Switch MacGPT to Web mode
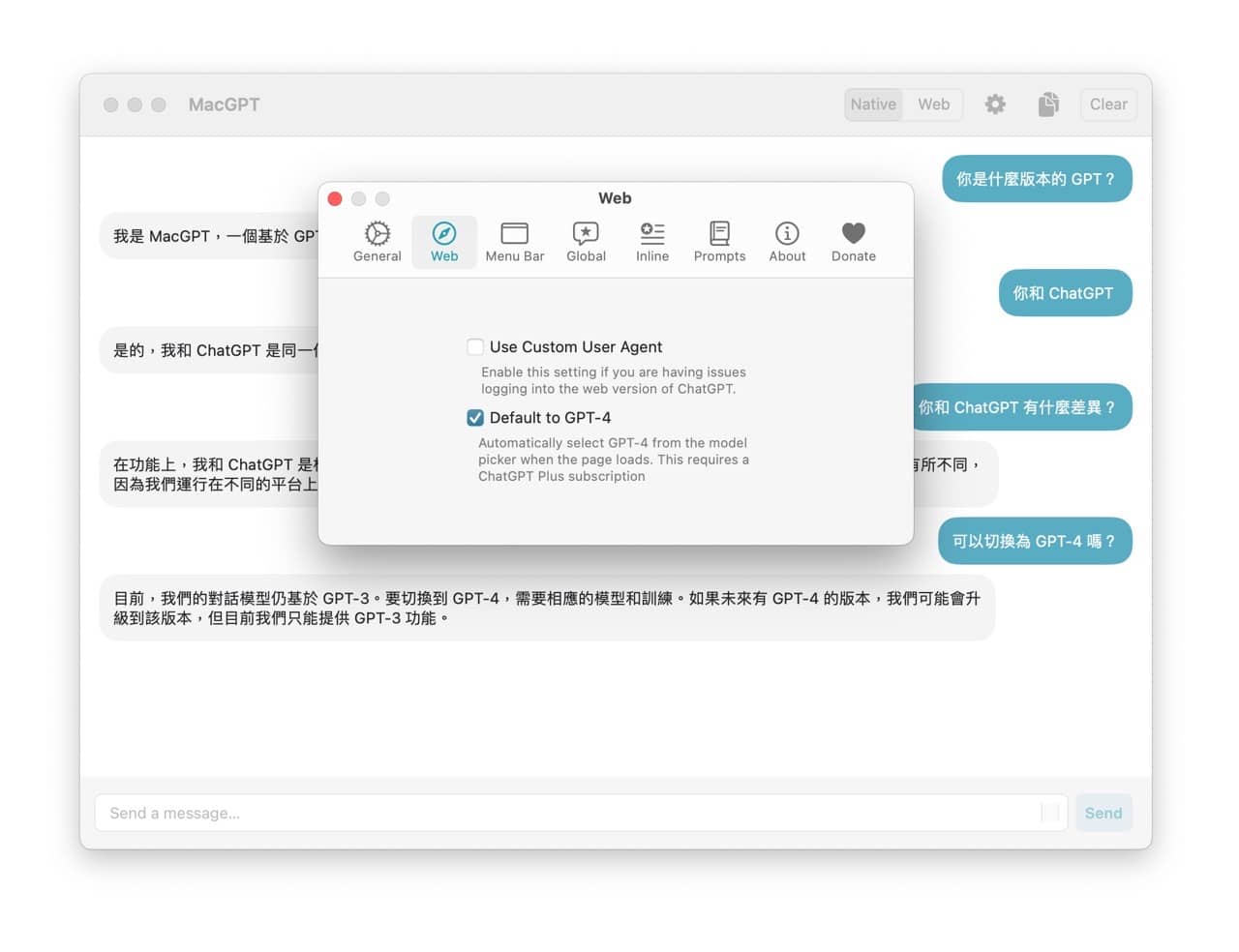1239x952 pixels. pyautogui.click(x=933, y=104)
